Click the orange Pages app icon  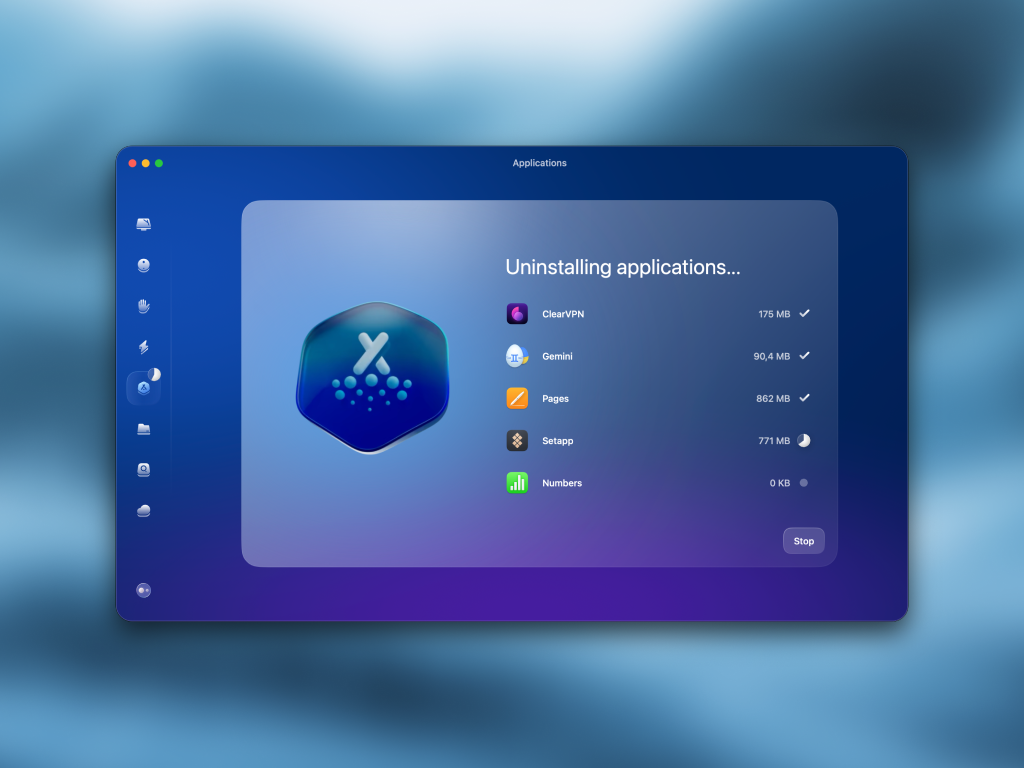pyautogui.click(x=516, y=398)
